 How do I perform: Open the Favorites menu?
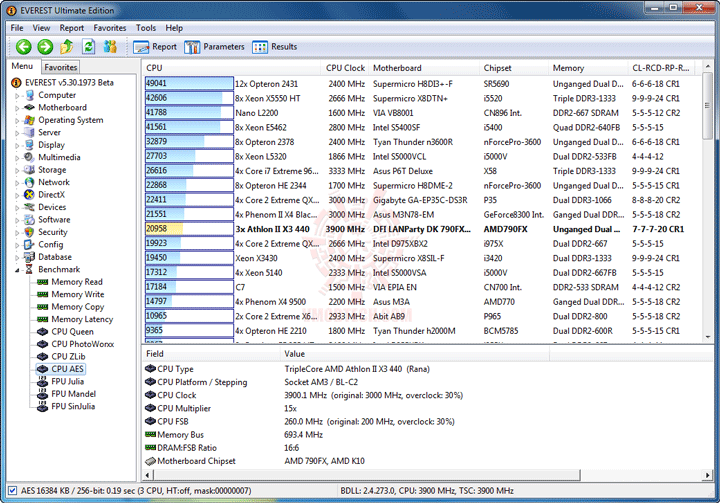[x=110, y=28]
